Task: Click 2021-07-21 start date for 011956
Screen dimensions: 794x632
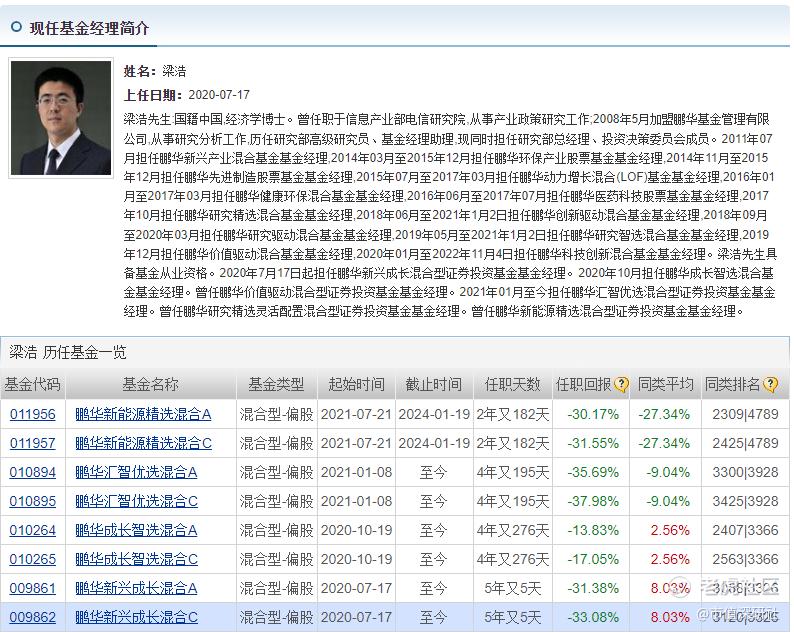Action: point(356,414)
